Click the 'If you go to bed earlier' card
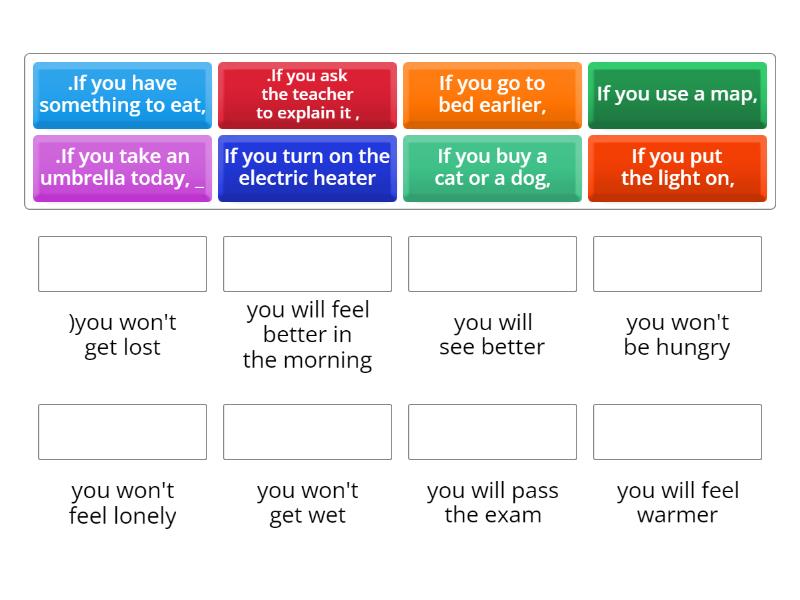800x600 pixels. [x=492, y=95]
